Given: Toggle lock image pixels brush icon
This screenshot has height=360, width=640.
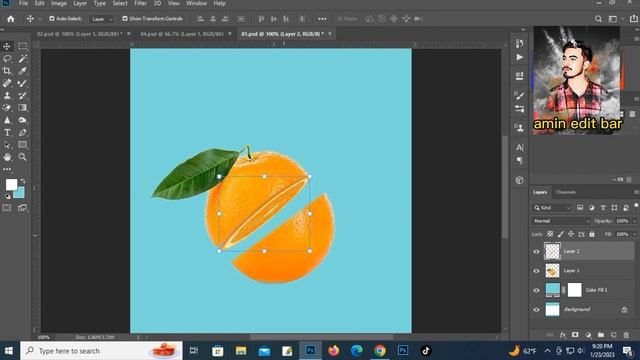Looking at the screenshot, I should pos(561,234).
